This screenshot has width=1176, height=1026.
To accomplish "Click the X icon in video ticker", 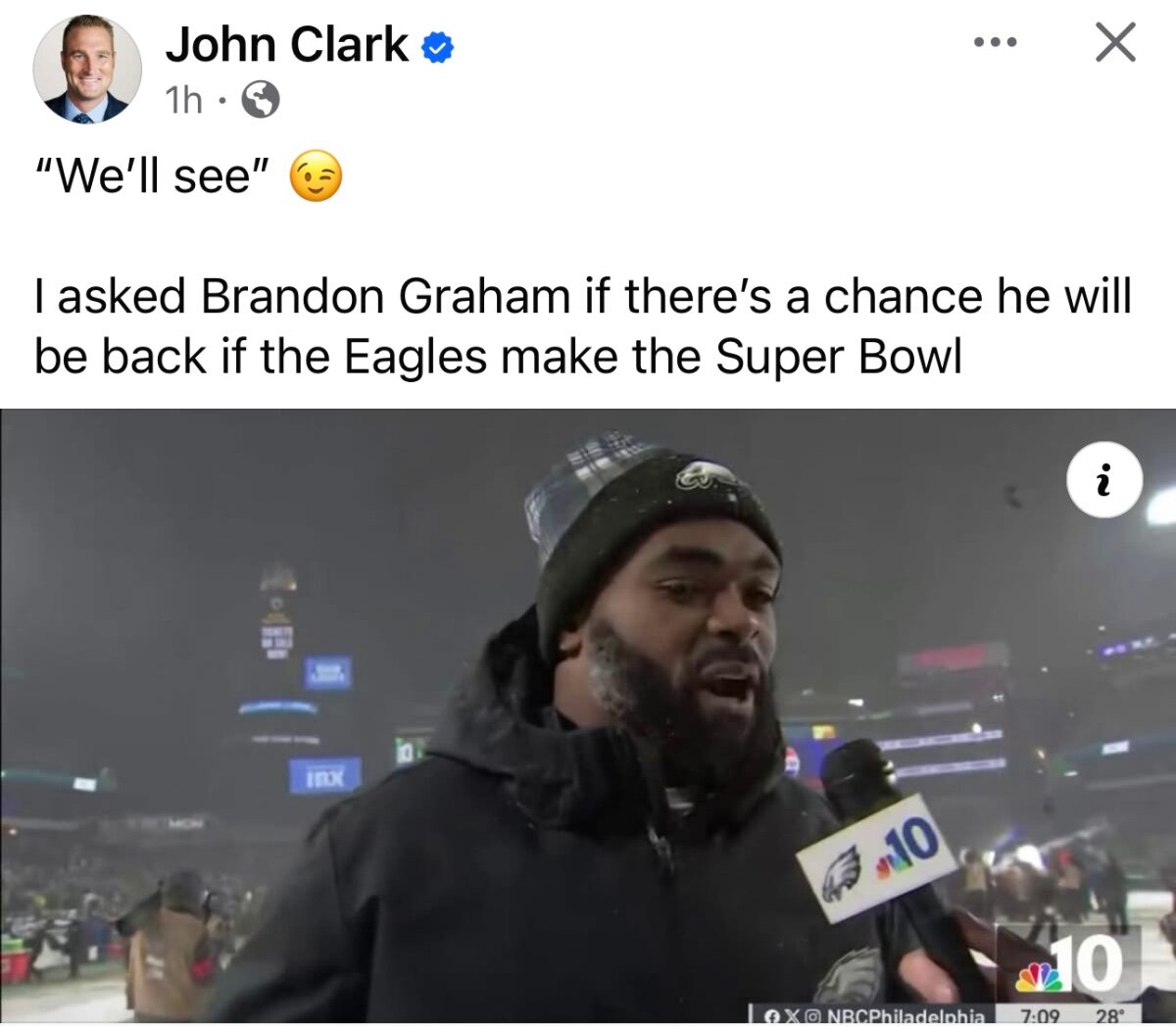I will coord(790,1015).
